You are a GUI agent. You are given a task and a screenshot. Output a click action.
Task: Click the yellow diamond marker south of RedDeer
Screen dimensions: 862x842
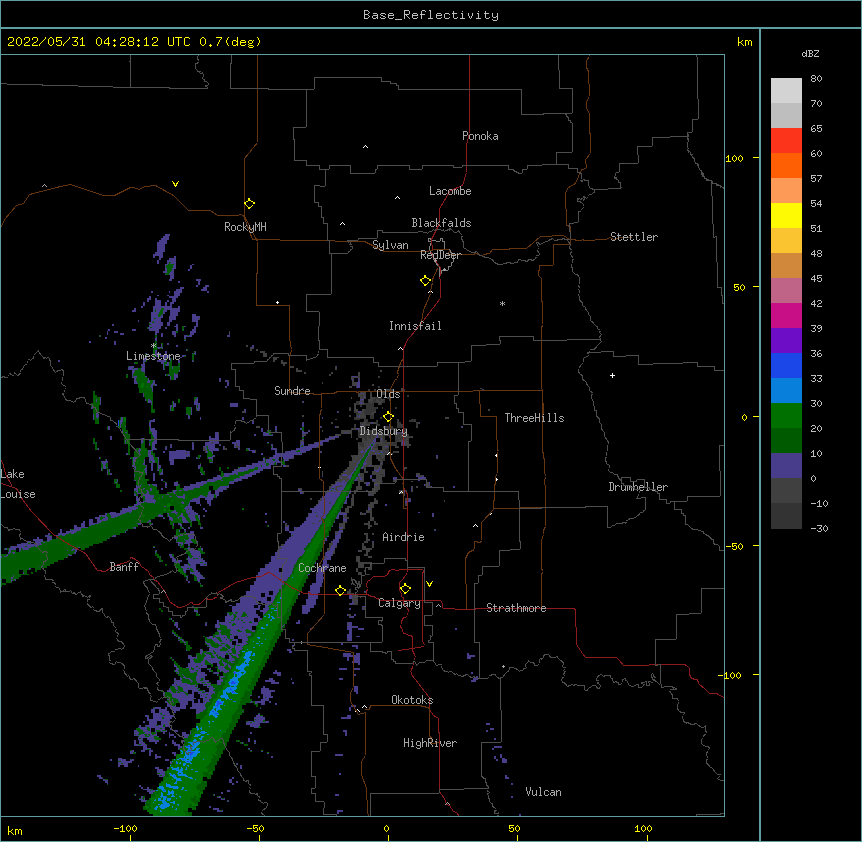click(425, 281)
